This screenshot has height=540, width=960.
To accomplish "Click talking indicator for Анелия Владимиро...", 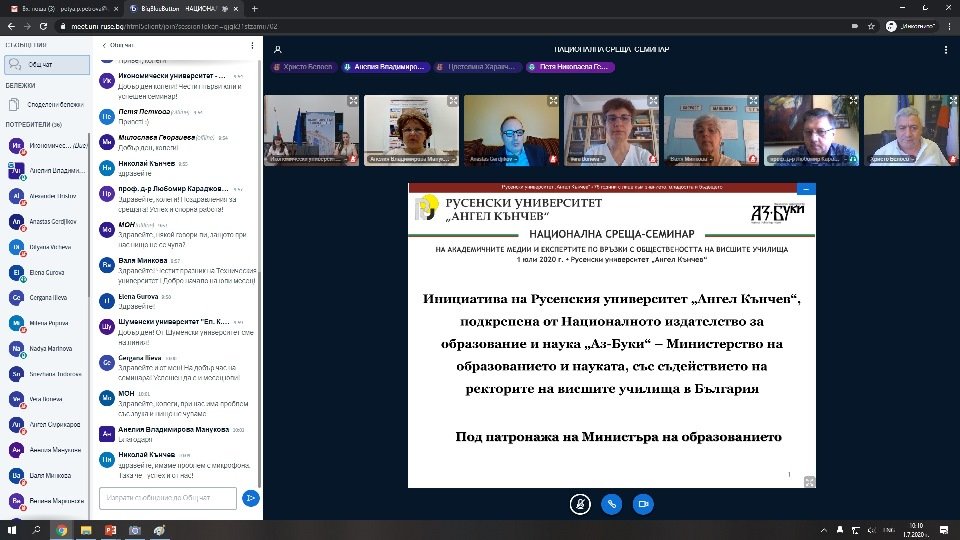I will [385, 67].
